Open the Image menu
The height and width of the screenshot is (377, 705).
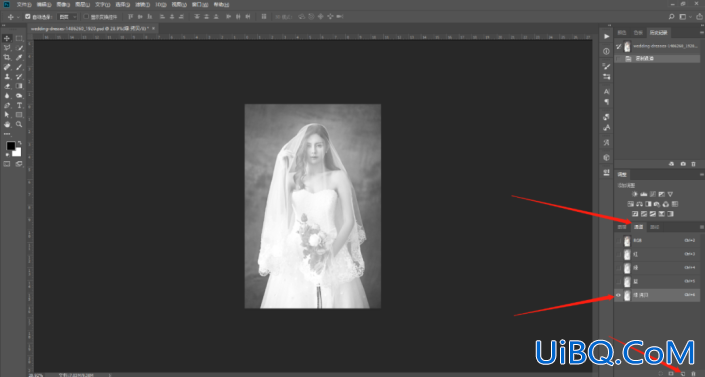tap(63, 4)
